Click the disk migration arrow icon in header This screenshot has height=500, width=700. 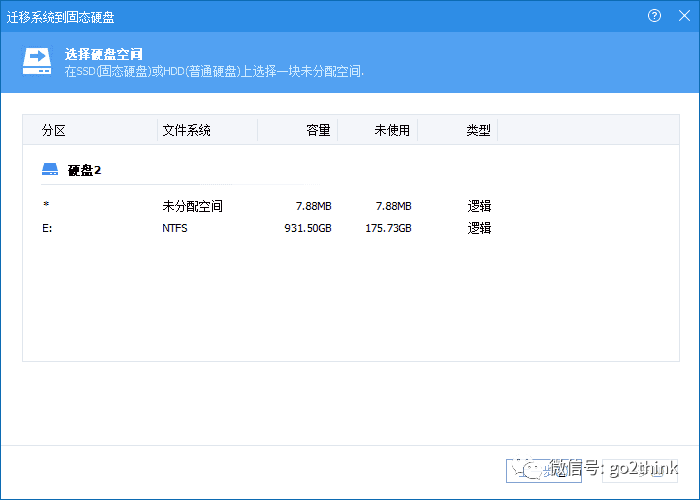click(x=37, y=61)
